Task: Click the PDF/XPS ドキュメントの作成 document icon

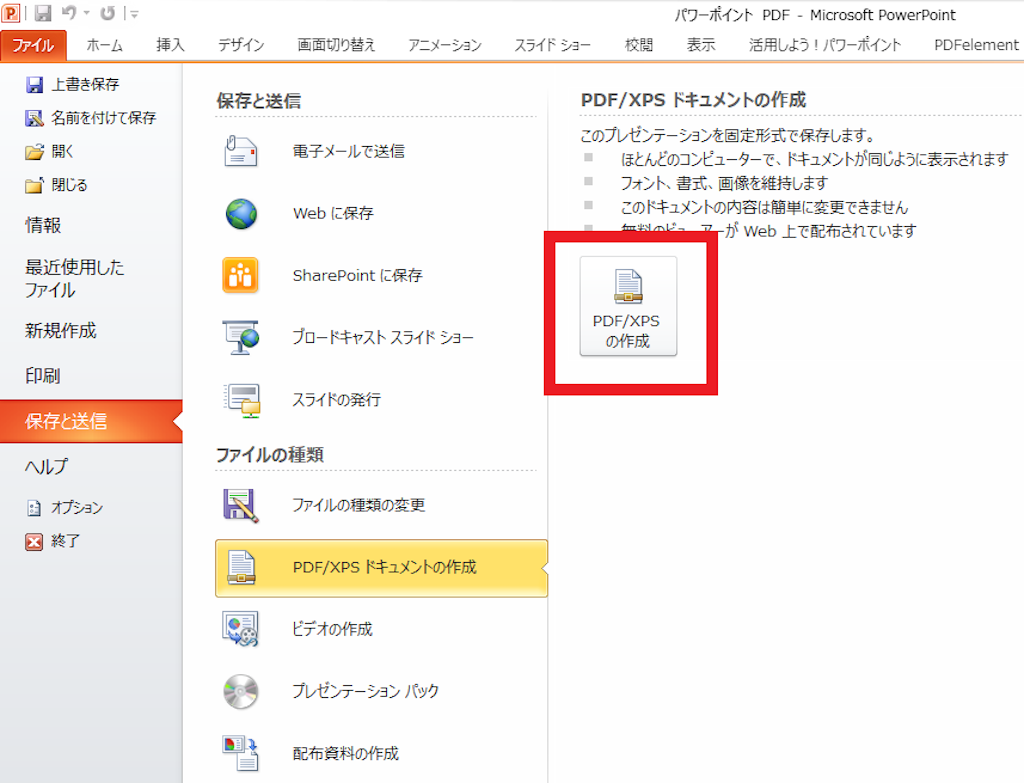Action: (x=241, y=567)
